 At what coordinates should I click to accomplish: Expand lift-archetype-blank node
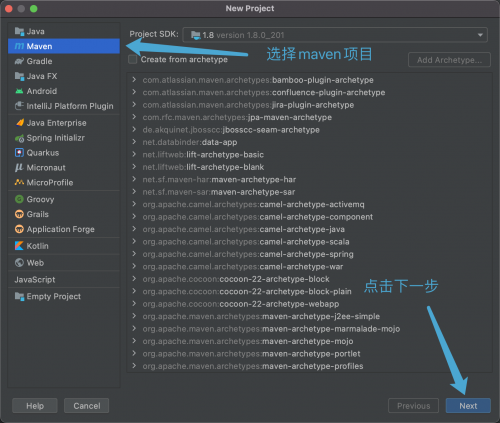point(134,167)
